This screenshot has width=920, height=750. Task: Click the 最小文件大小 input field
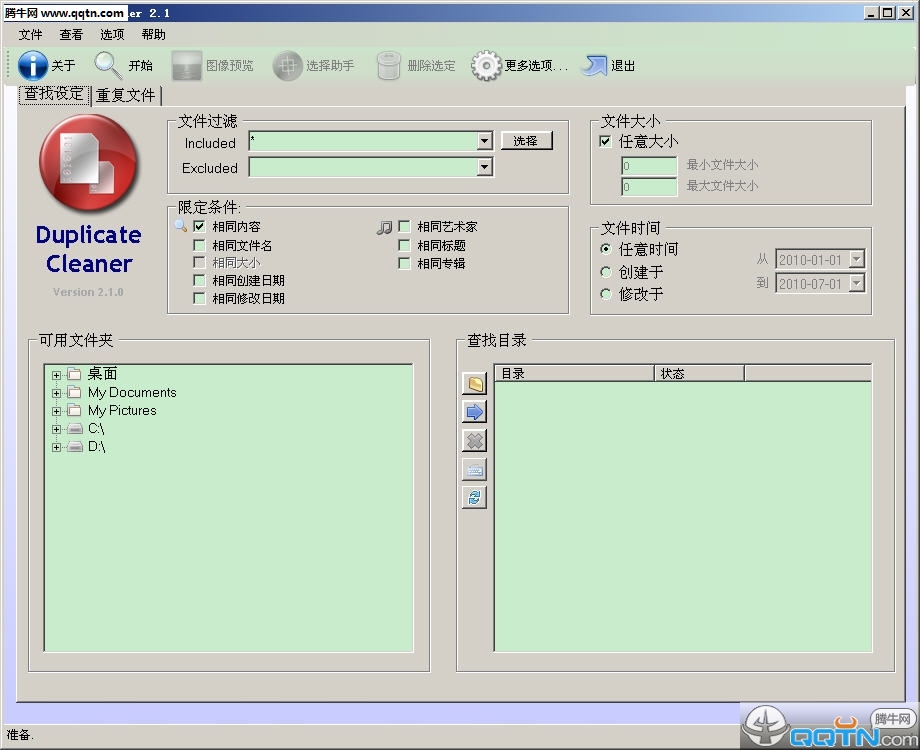click(649, 165)
